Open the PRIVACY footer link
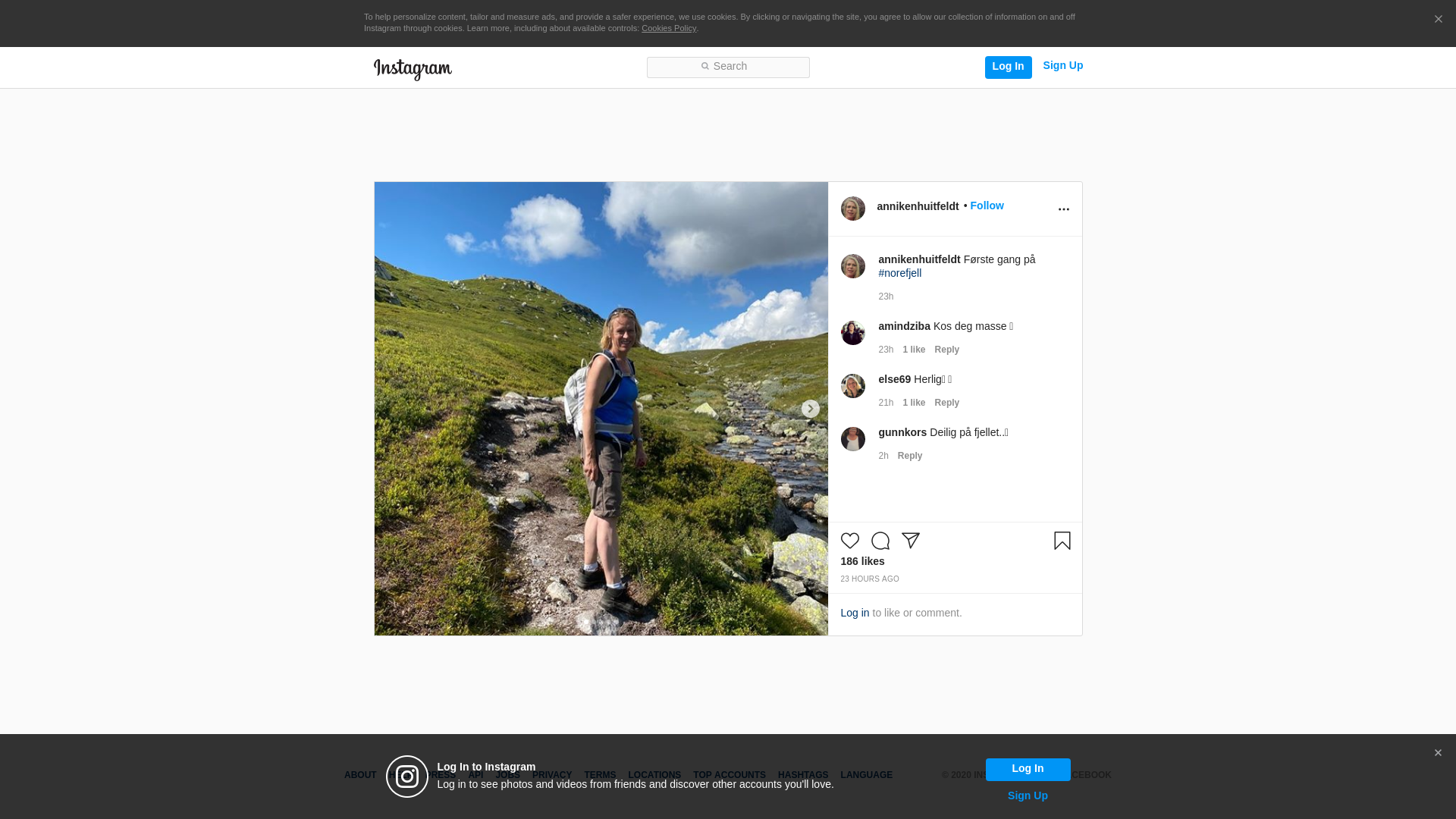Viewport: 1456px width, 819px height. [551, 775]
